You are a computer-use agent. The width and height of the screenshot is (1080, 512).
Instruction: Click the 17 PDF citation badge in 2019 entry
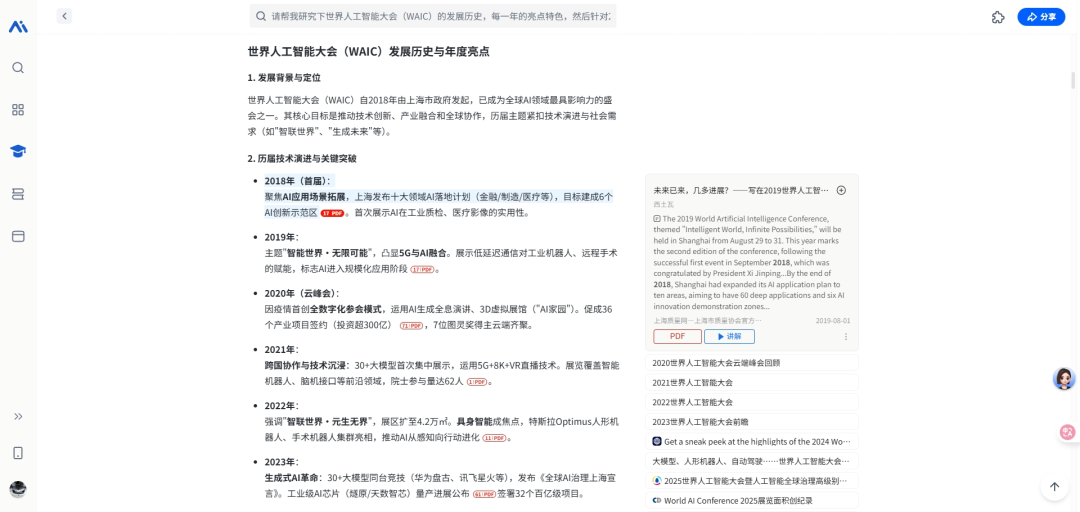click(x=422, y=269)
